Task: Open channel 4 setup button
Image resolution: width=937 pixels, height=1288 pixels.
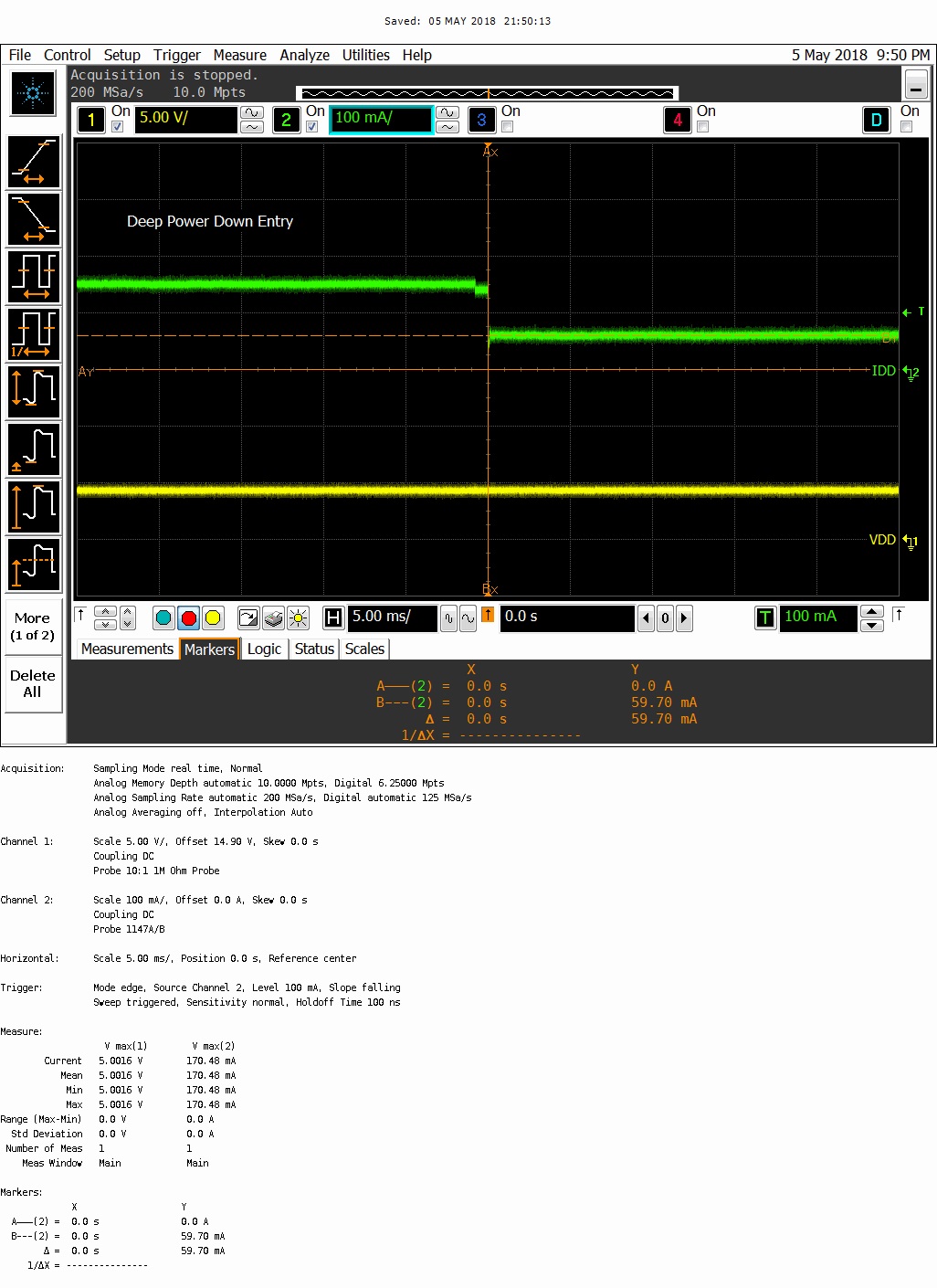Action: click(x=678, y=120)
